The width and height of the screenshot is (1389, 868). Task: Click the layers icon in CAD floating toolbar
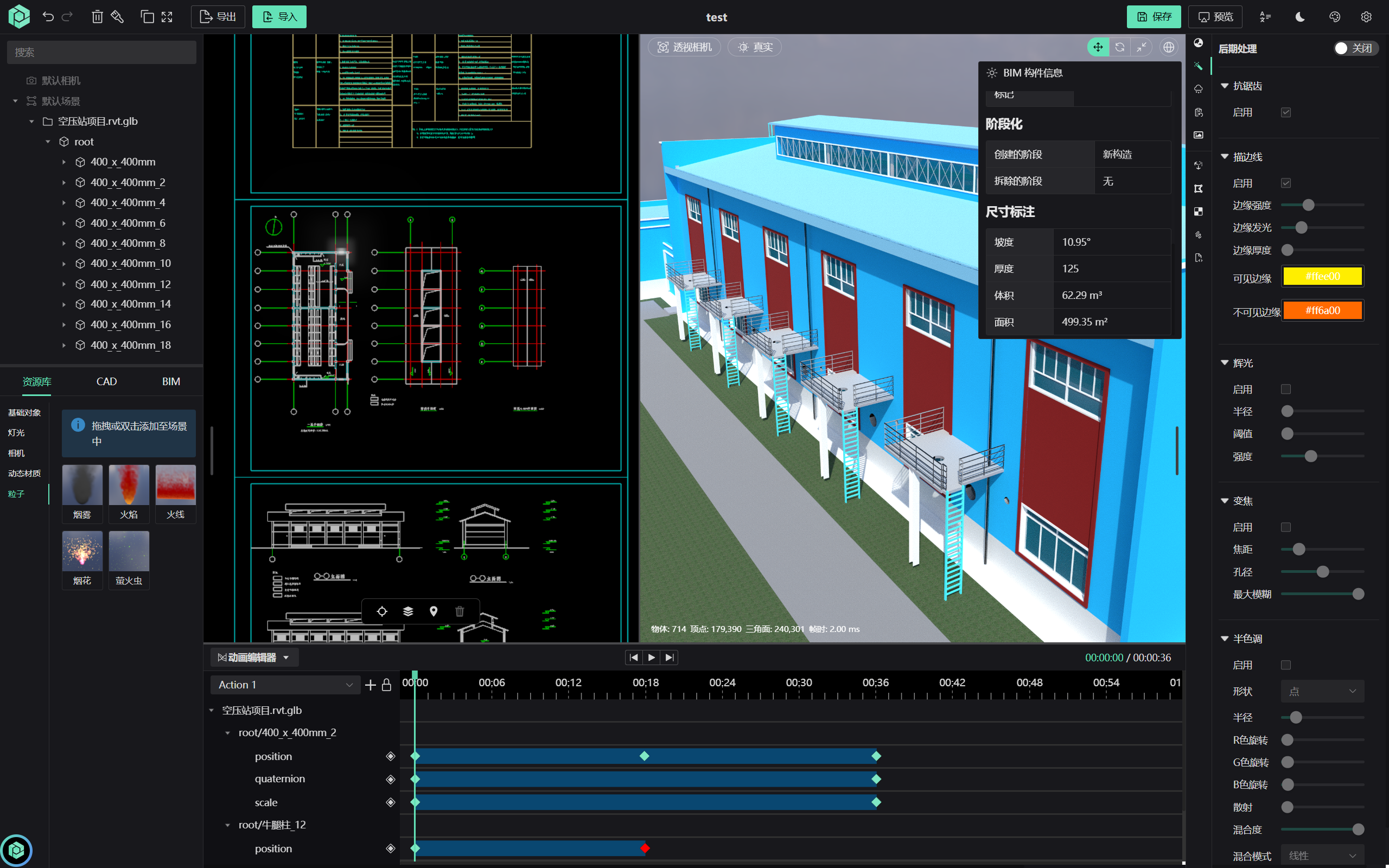point(408,611)
